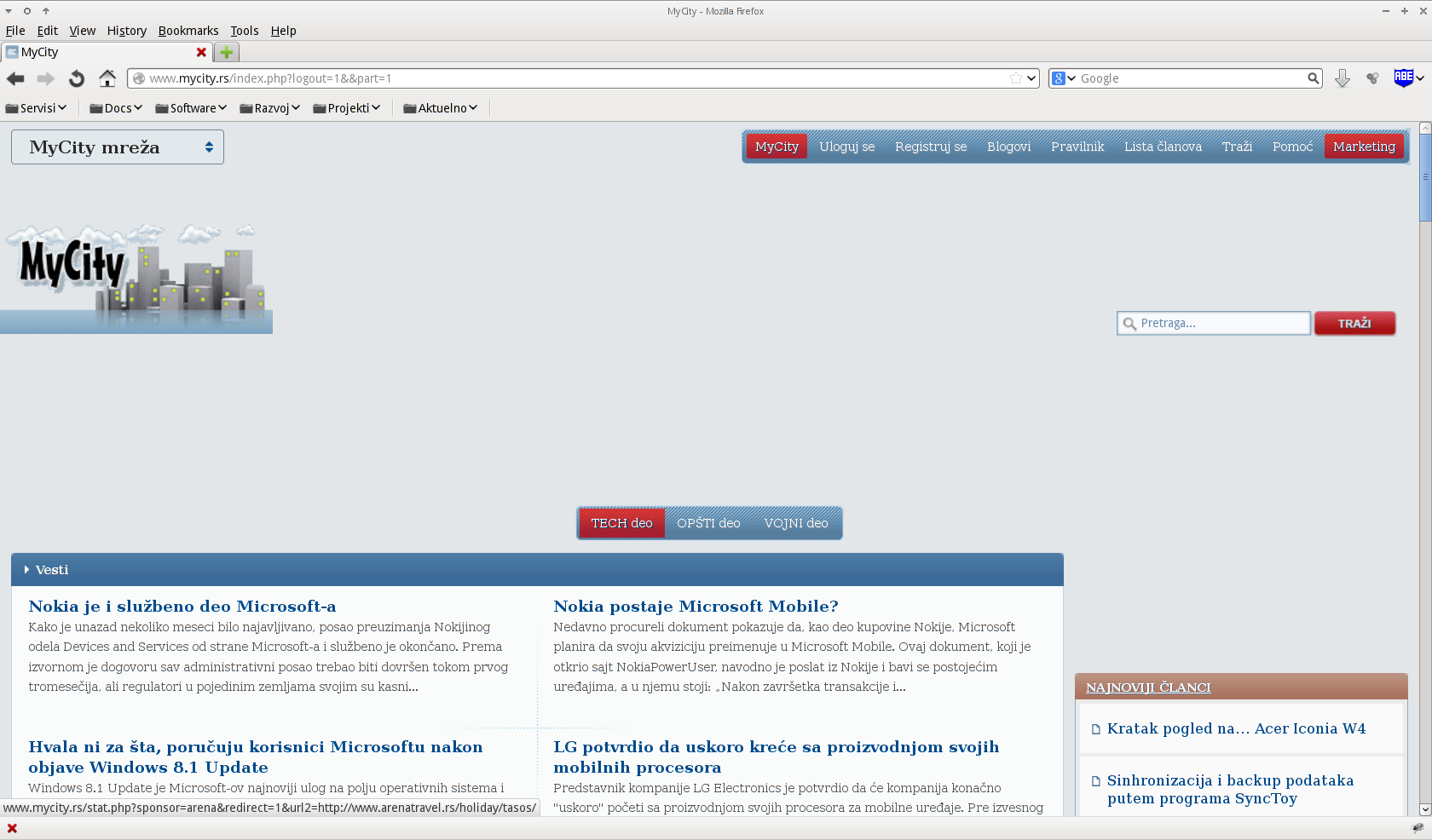This screenshot has height=840, width=1432.
Task: Choose search engine from Google icon dropdown
Action: (1064, 78)
